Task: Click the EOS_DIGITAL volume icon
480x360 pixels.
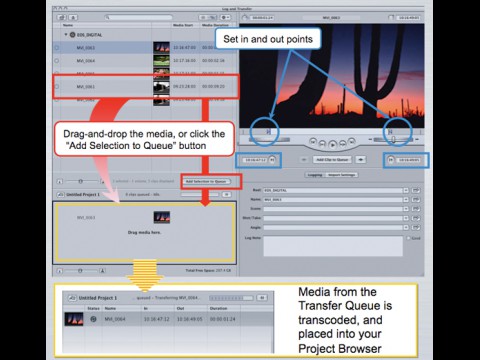Action: tap(72, 35)
